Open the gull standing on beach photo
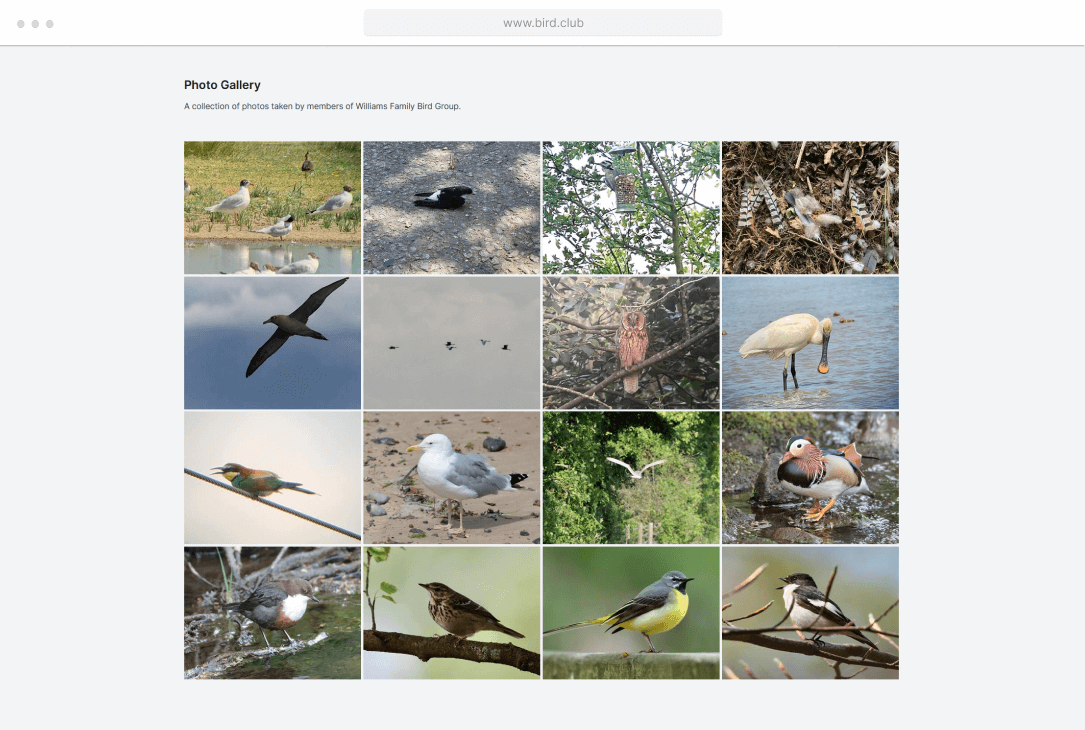 (x=451, y=477)
